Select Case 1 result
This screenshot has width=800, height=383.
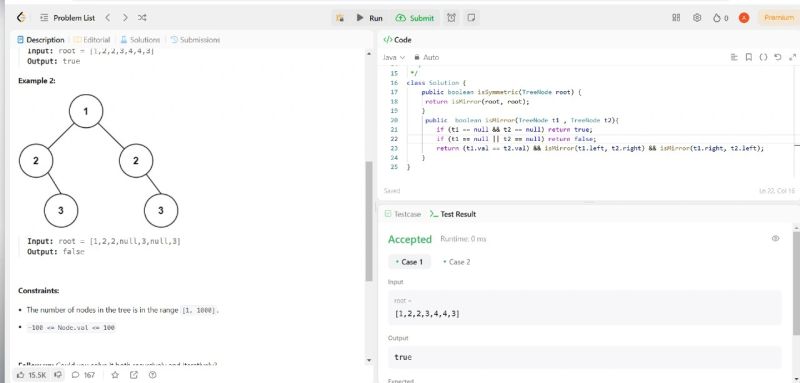pos(410,262)
